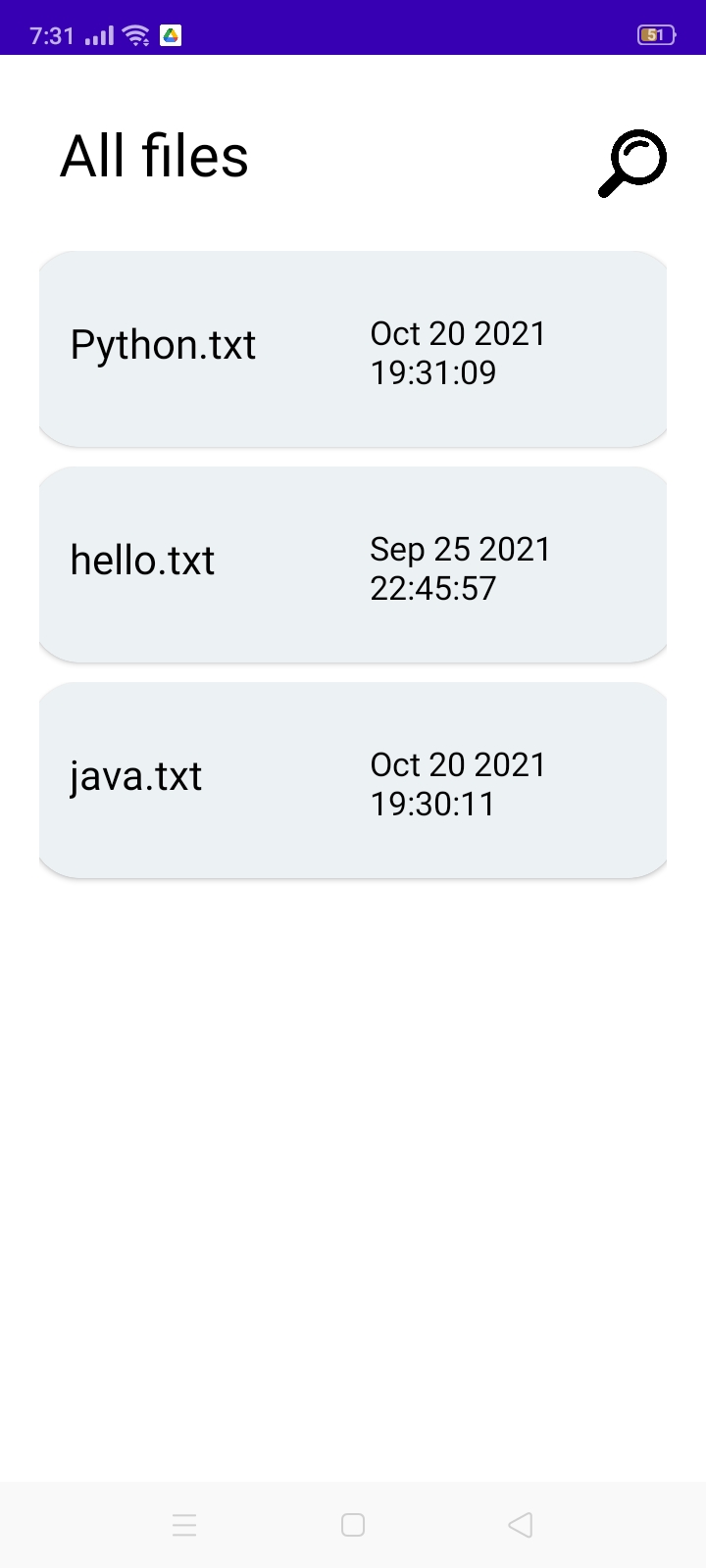Tap Python.txt's timestamp Oct 20 2021
This screenshot has height=1568, width=706.
pos(457,333)
